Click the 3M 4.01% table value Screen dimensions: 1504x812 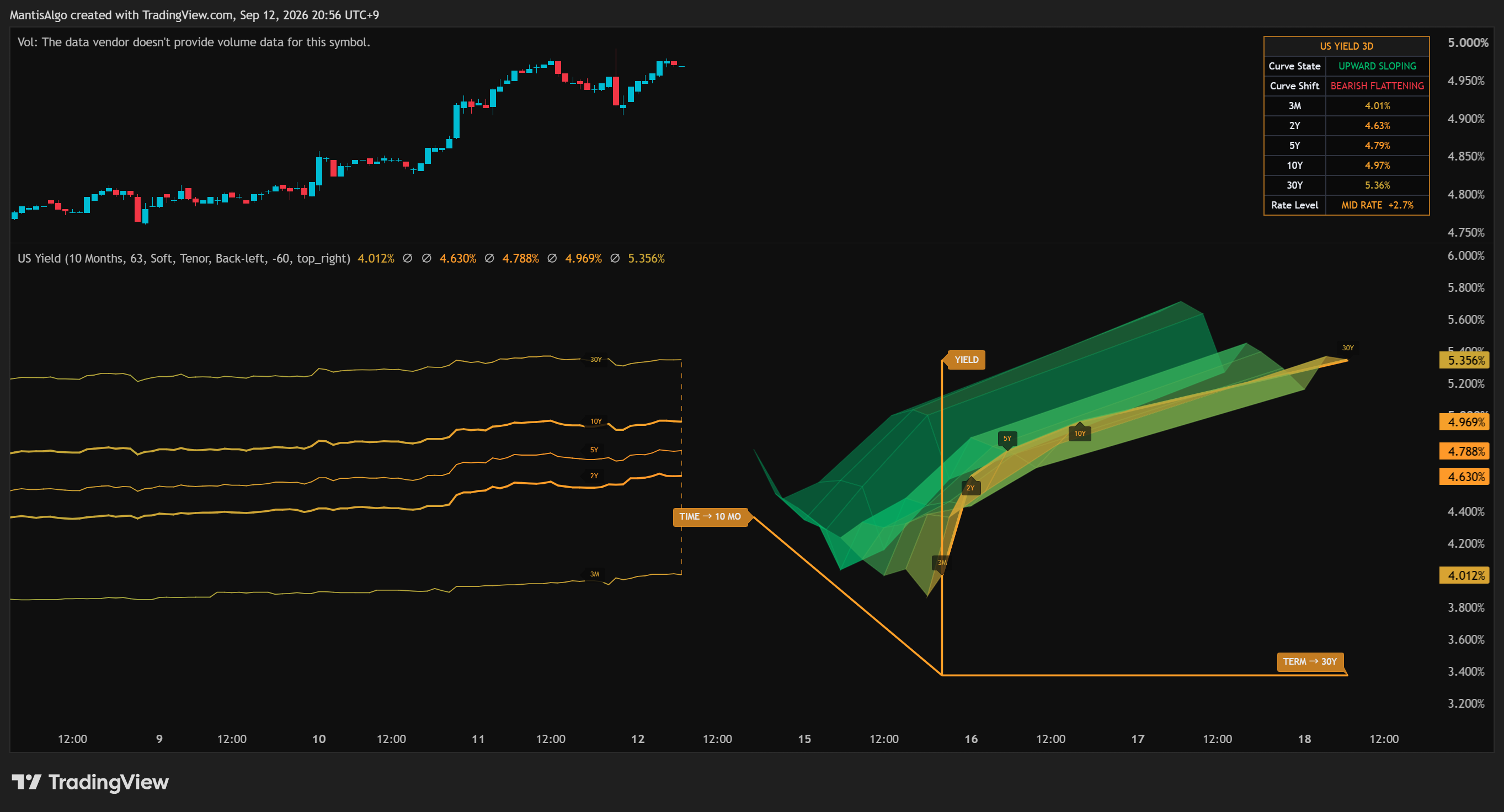point(1377,106)
